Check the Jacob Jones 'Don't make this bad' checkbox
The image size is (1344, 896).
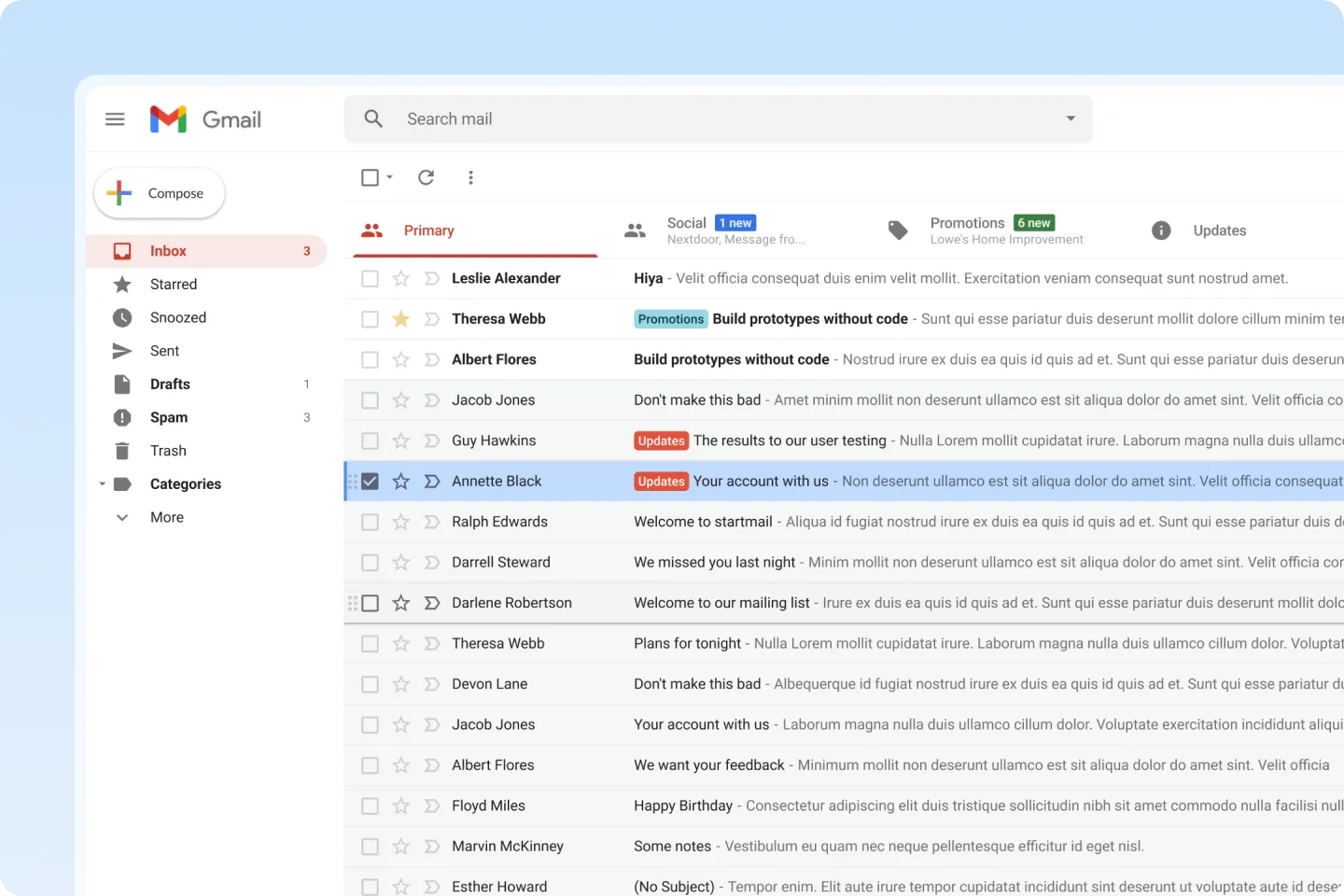click(371, 400)
